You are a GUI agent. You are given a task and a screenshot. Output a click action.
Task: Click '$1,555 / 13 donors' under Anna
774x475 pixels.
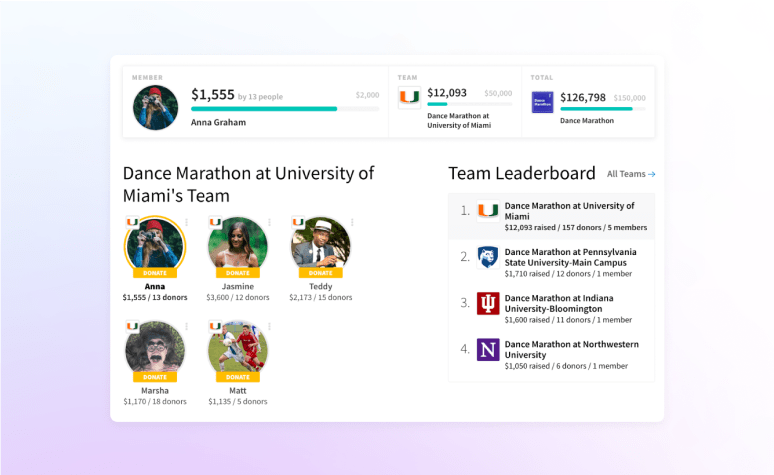pos(155,297)
